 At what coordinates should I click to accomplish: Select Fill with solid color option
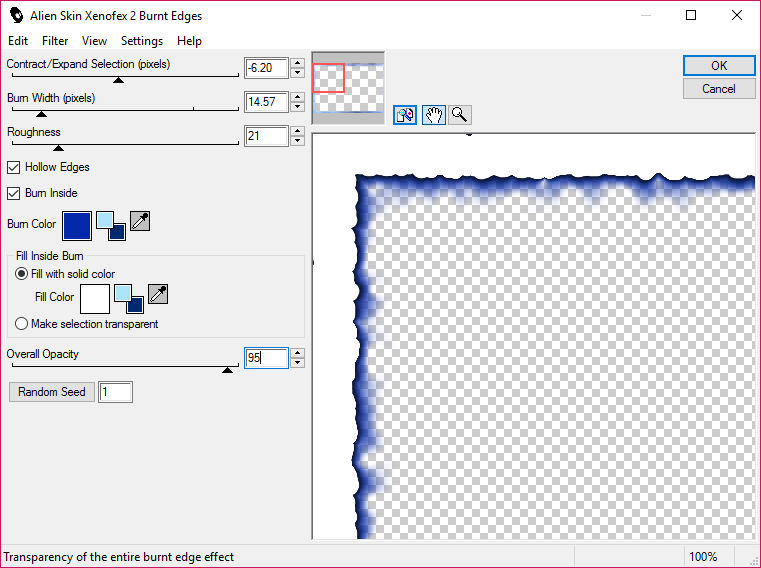21,274
